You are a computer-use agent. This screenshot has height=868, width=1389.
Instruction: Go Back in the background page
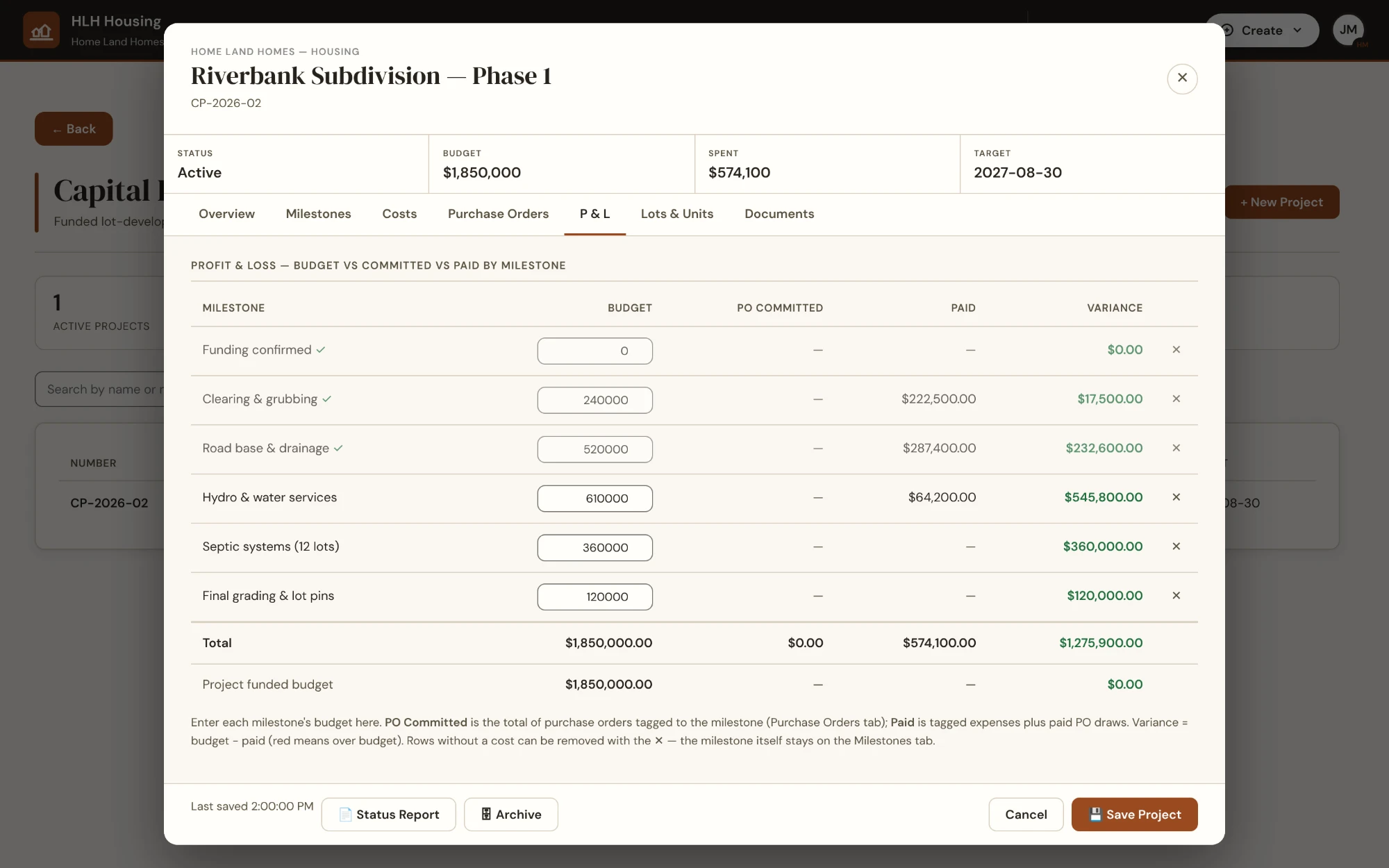tap(74, 129)
